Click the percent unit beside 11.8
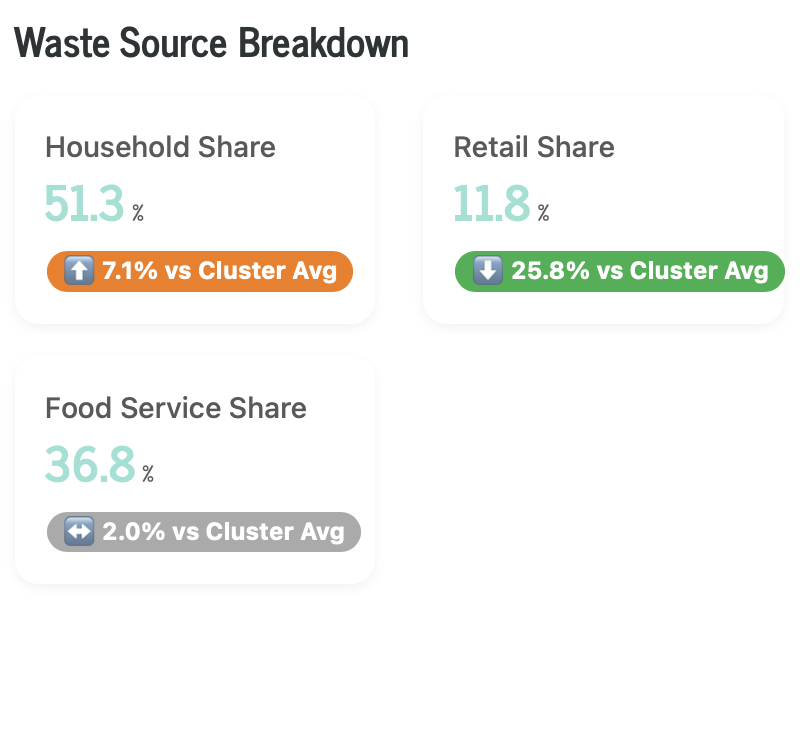Screen dimensions: 804x734 click(543, 212)
